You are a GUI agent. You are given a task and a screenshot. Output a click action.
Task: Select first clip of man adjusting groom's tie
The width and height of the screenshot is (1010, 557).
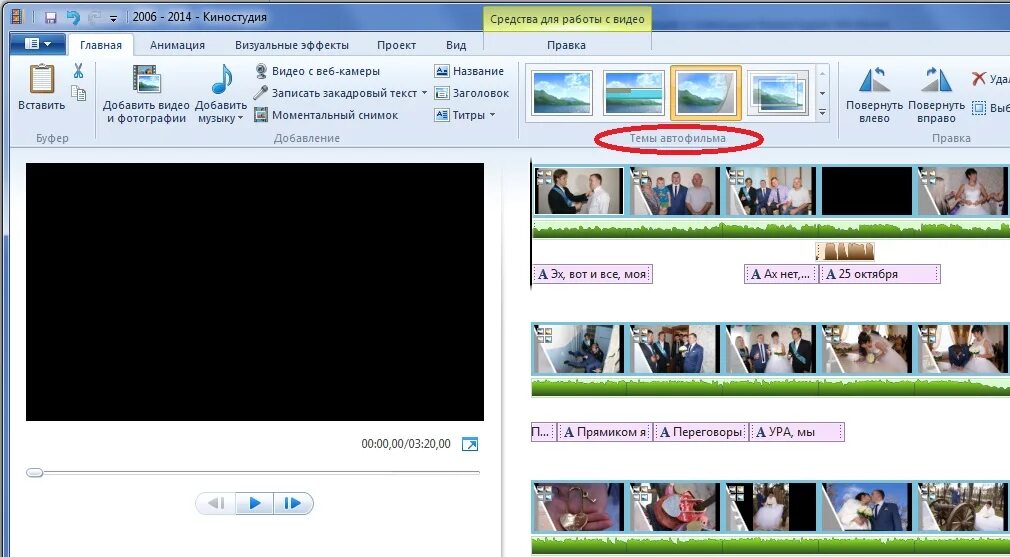(x=578, y=191)
